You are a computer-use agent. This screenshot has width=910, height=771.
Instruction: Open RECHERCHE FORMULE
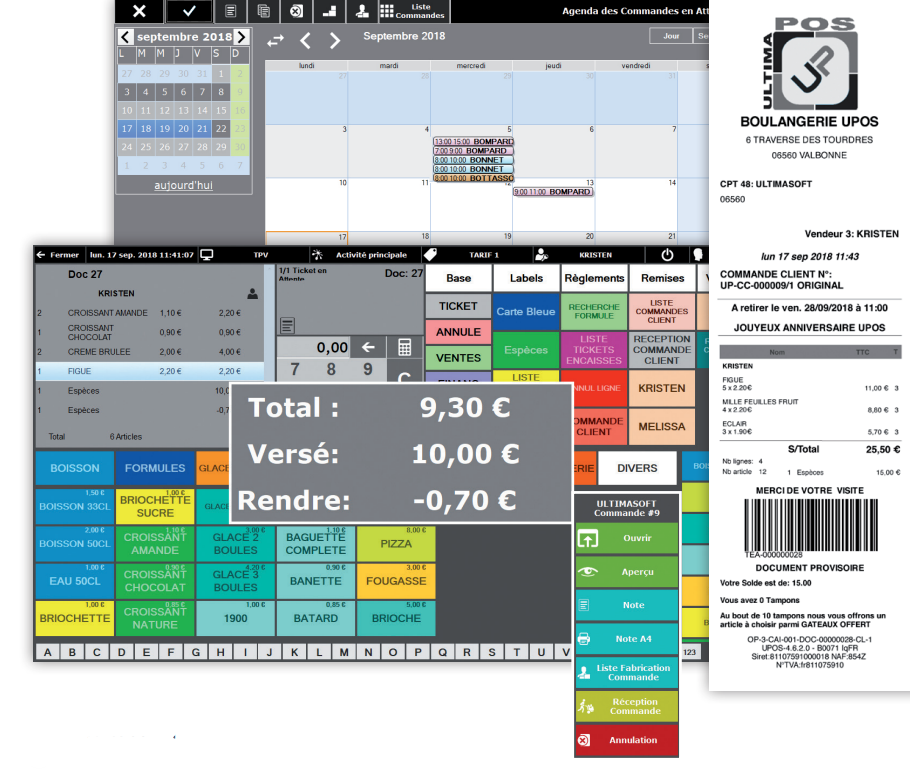[594, 312]
